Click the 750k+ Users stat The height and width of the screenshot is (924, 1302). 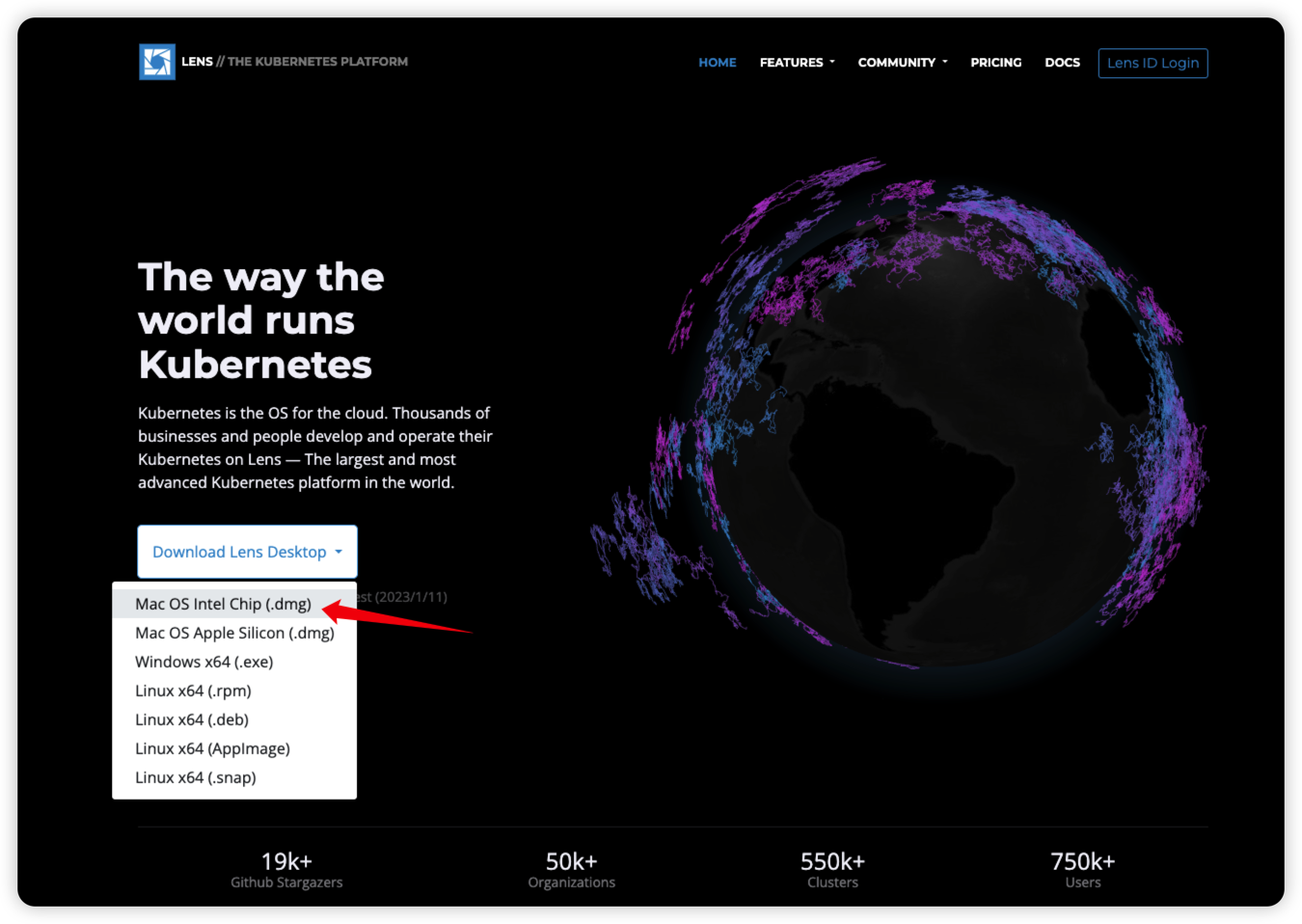tap(1082, 869)
